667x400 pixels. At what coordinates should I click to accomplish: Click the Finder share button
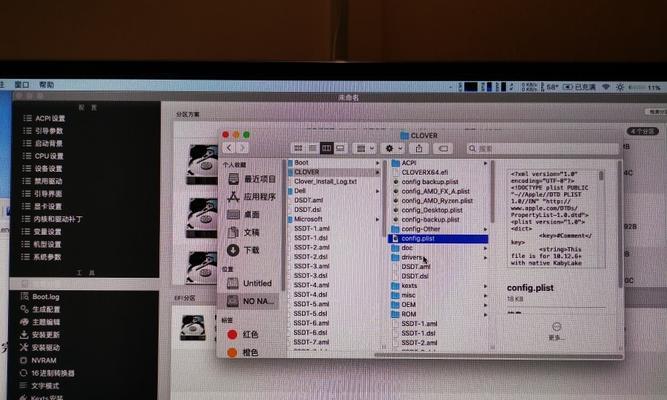tap(419, 148)
